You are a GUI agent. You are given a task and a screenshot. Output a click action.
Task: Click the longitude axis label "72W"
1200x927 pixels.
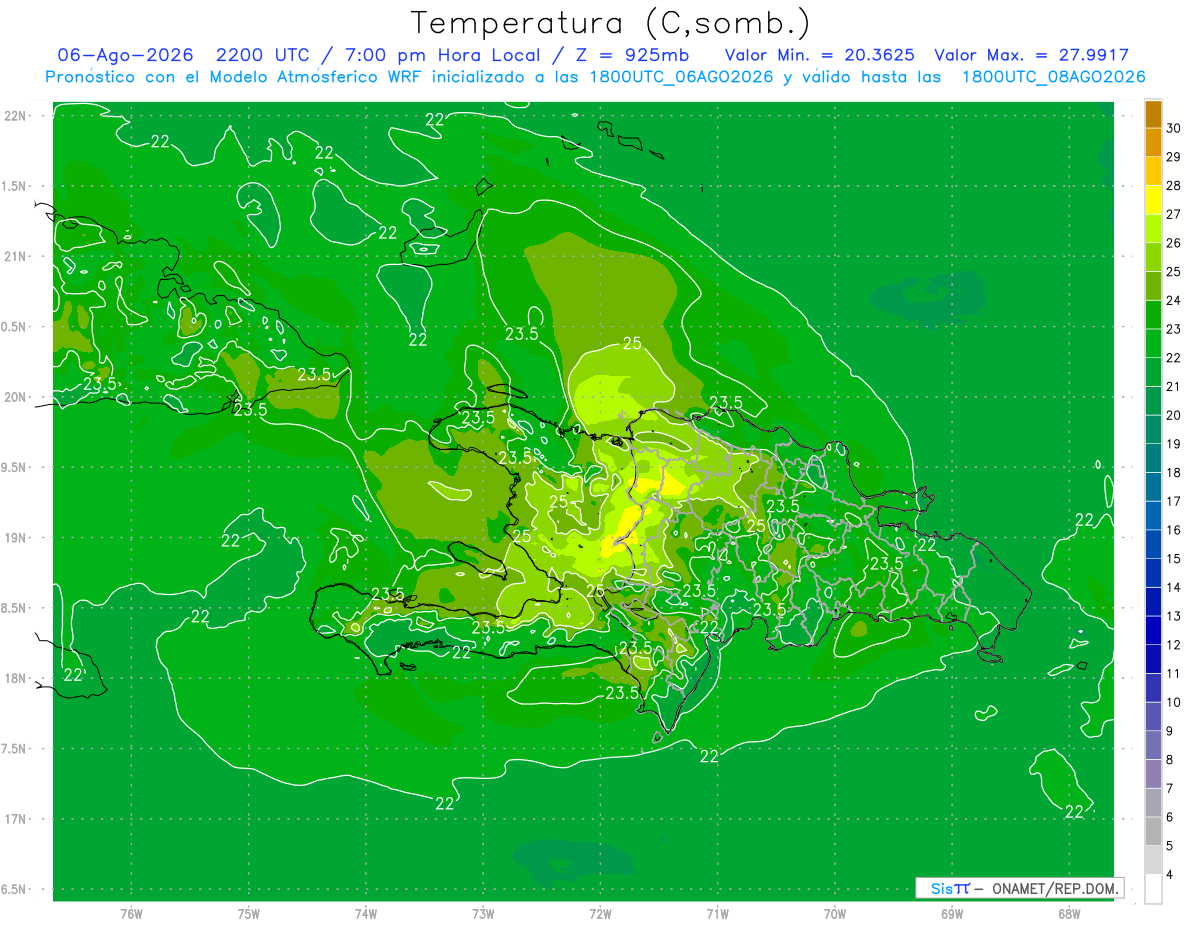600,915
